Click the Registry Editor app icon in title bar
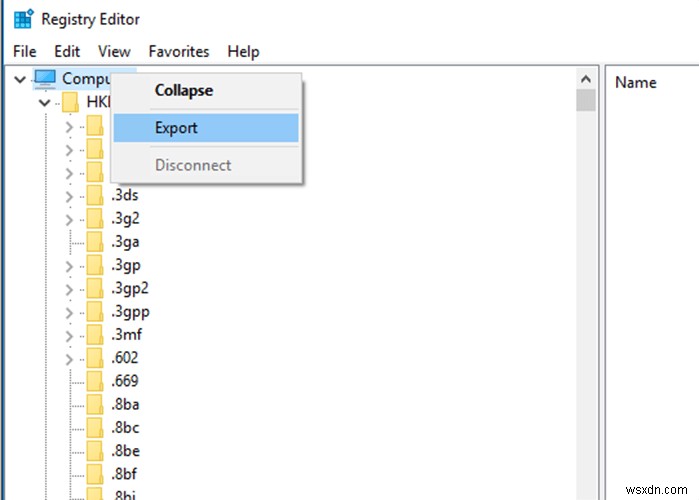 (24, 19)
